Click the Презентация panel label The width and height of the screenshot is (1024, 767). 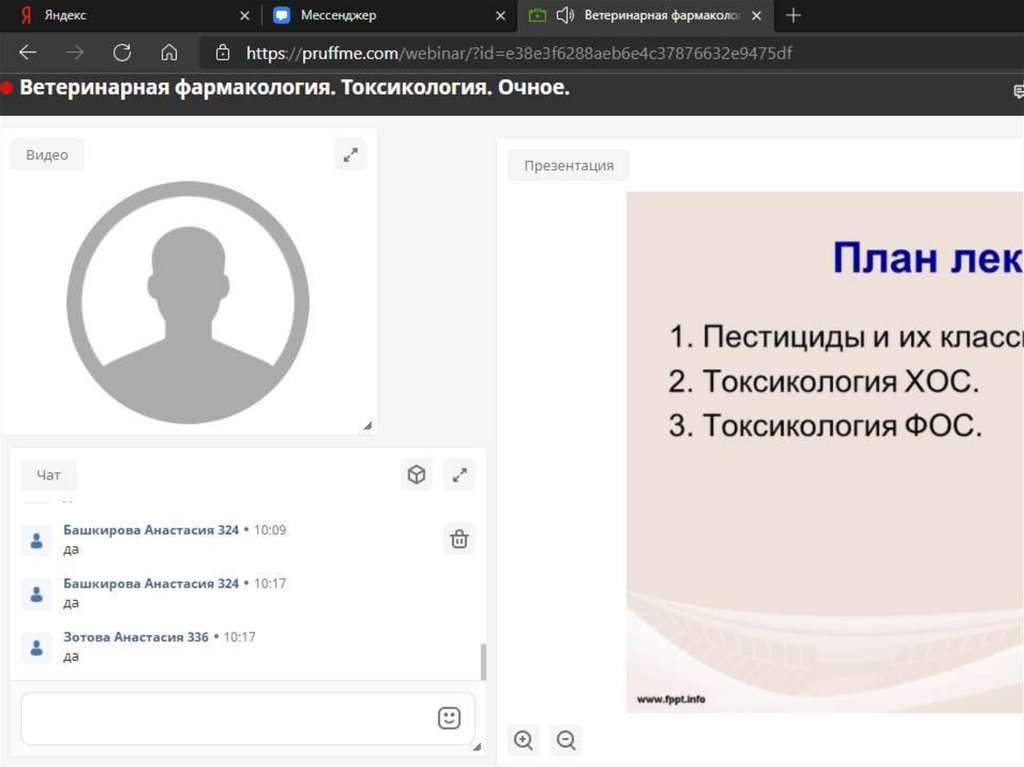568,166
